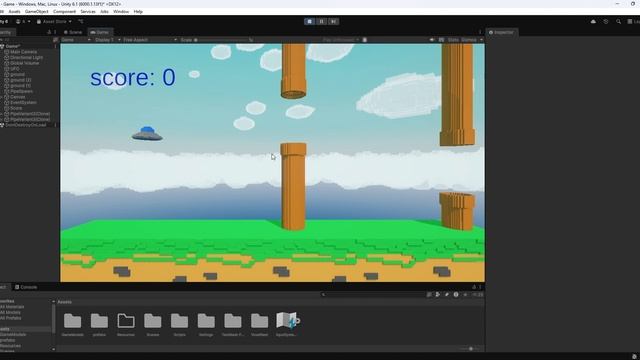Select Main Camera in Hierarchy
The image size is (640, 360).
pyautogui.click(x=24, y=52)
